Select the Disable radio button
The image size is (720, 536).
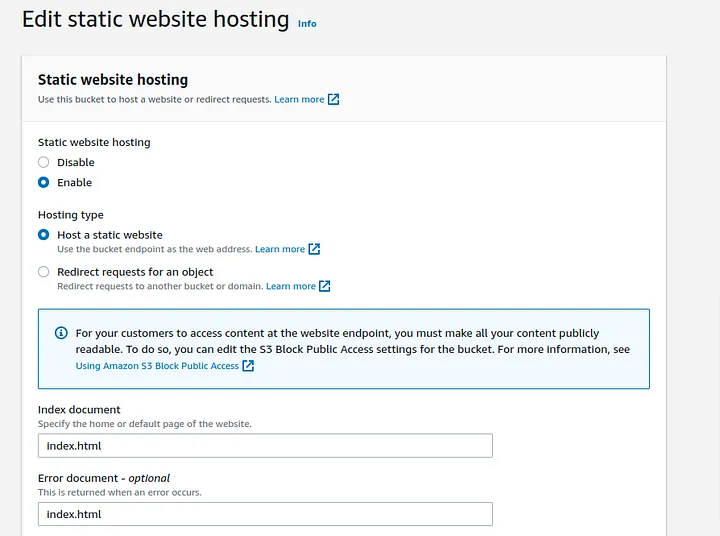point(44,162)
